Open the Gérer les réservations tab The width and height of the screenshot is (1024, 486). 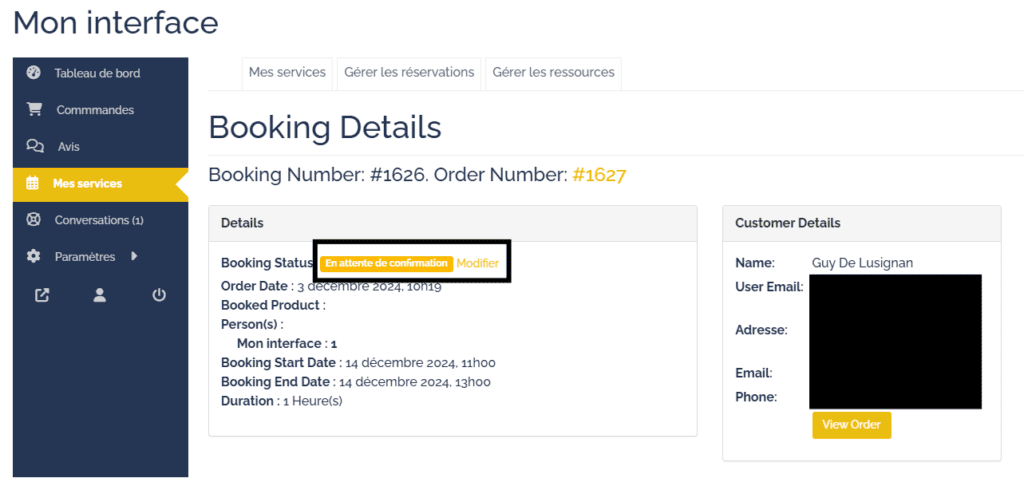pos(409,73)
